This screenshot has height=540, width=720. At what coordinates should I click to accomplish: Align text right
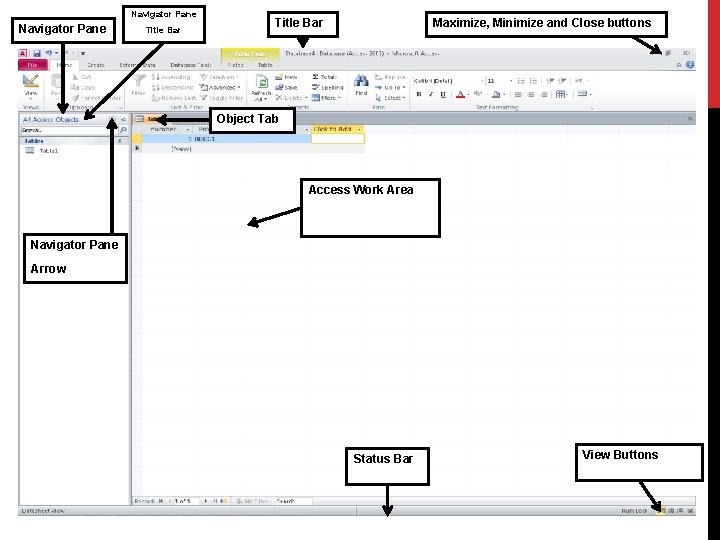coord(544,95)
